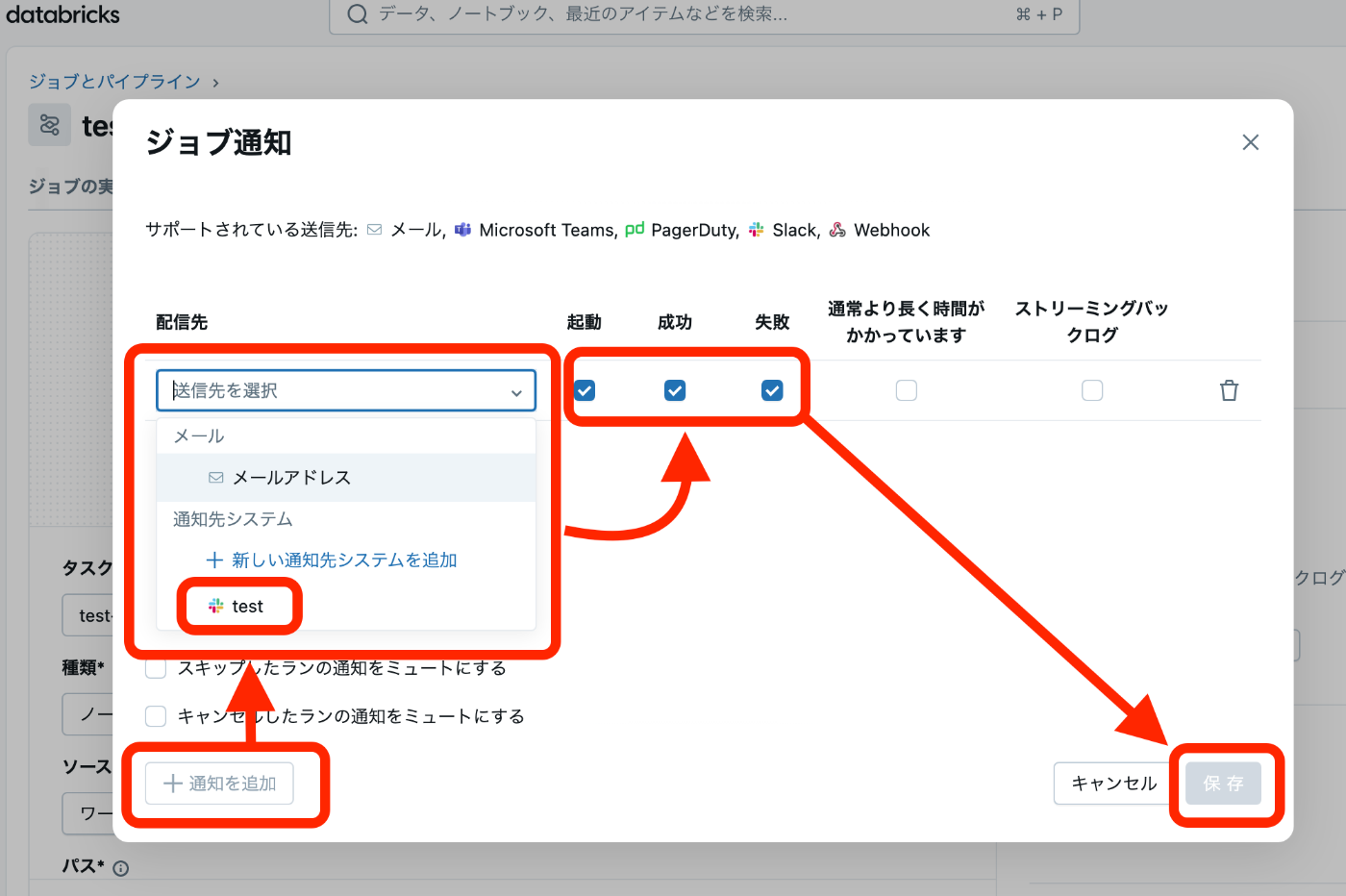
Task: Toggle スキップしたランの通知をミュートにする
Action: tap(156, 668)
